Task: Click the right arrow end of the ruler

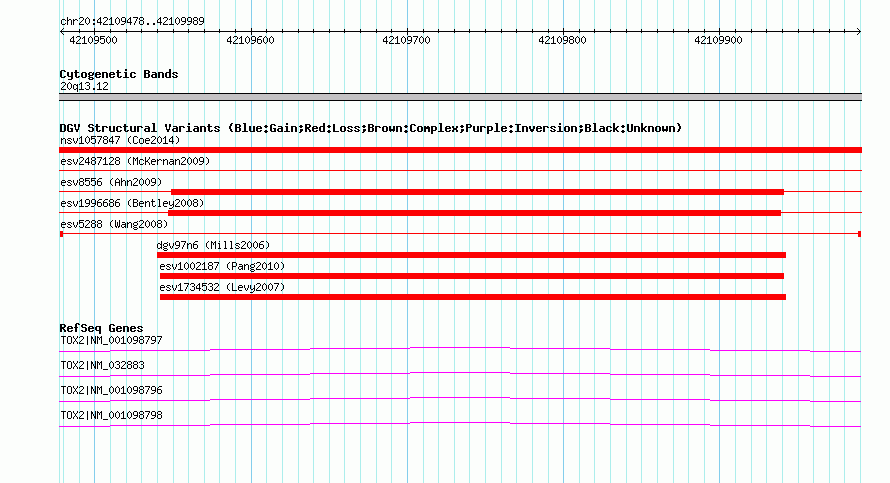Action: click(x=859, y=31)
